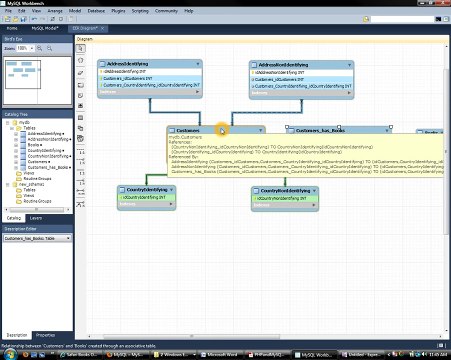
Task: Switch to the Properties tab
Action: (x=45, y=335)
